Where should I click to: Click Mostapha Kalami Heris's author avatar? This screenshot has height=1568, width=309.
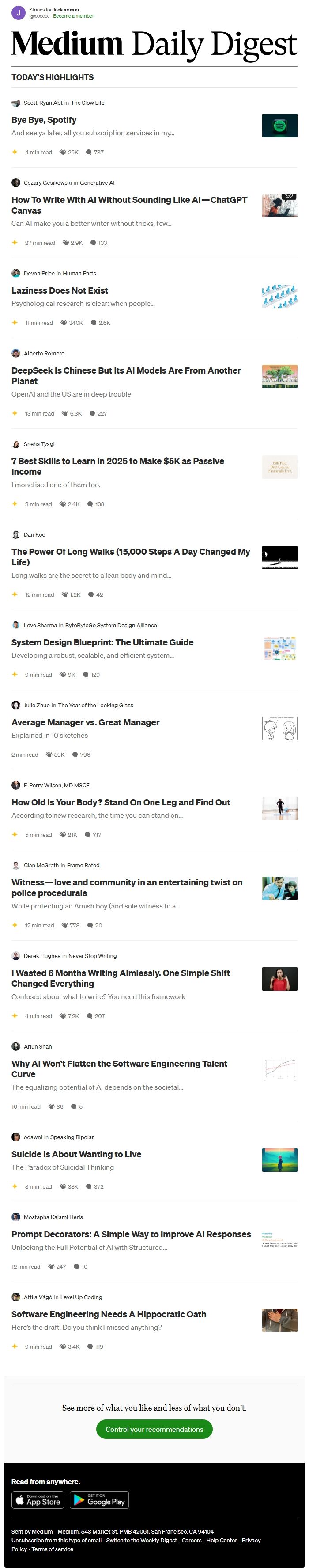point(16,1217)
